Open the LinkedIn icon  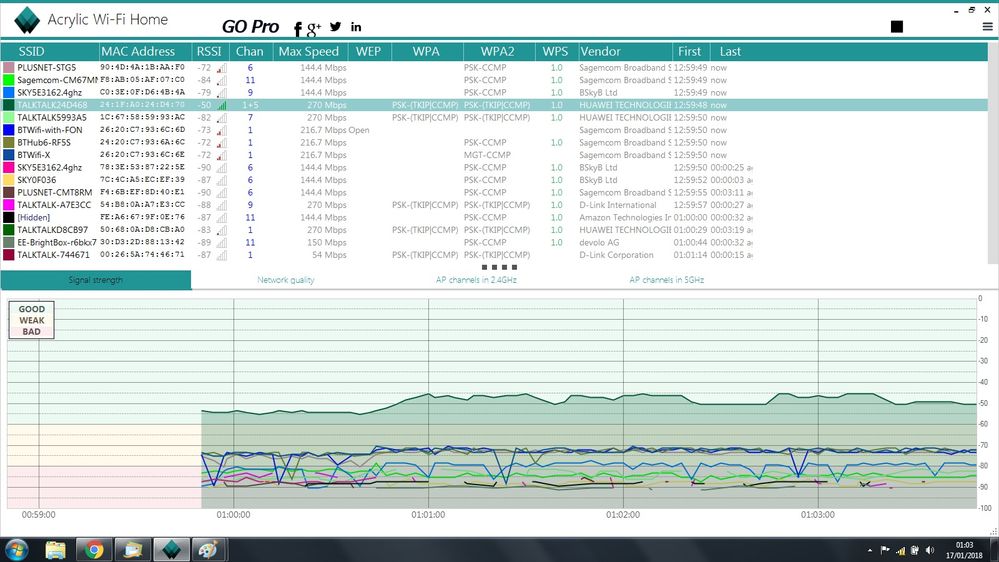pyautogui.click(x=356, y=27)
